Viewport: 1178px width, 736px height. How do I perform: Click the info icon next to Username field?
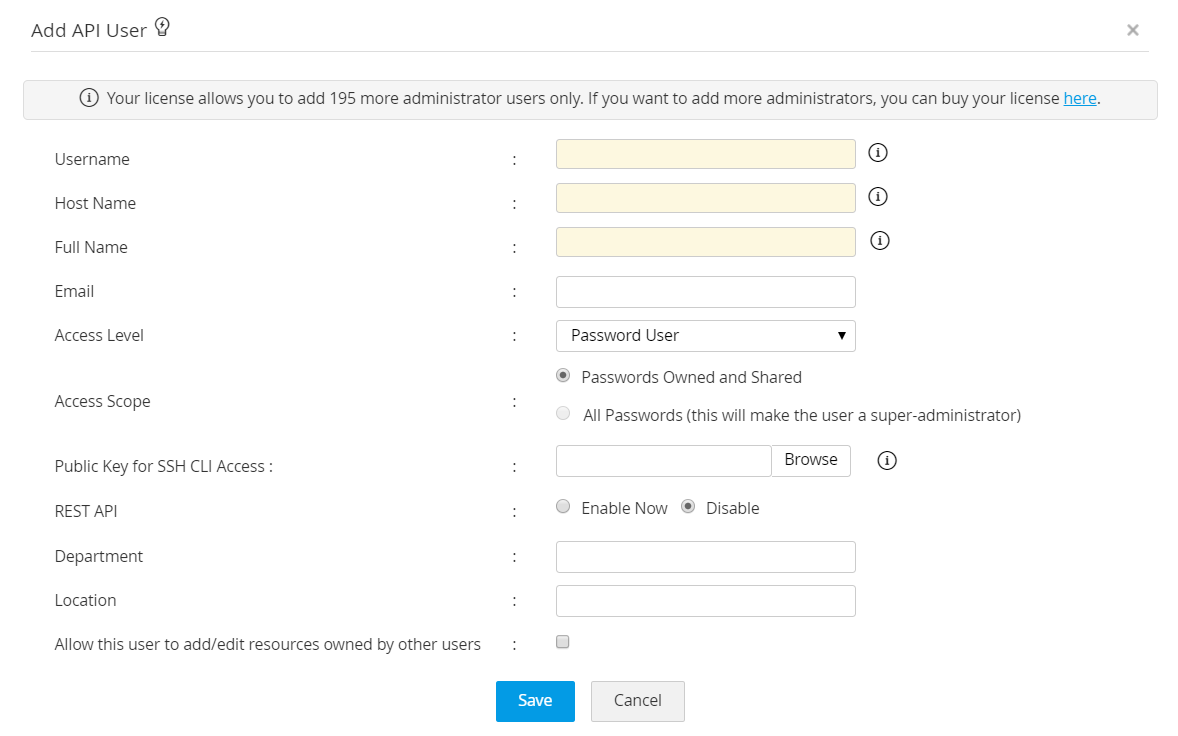878,153
